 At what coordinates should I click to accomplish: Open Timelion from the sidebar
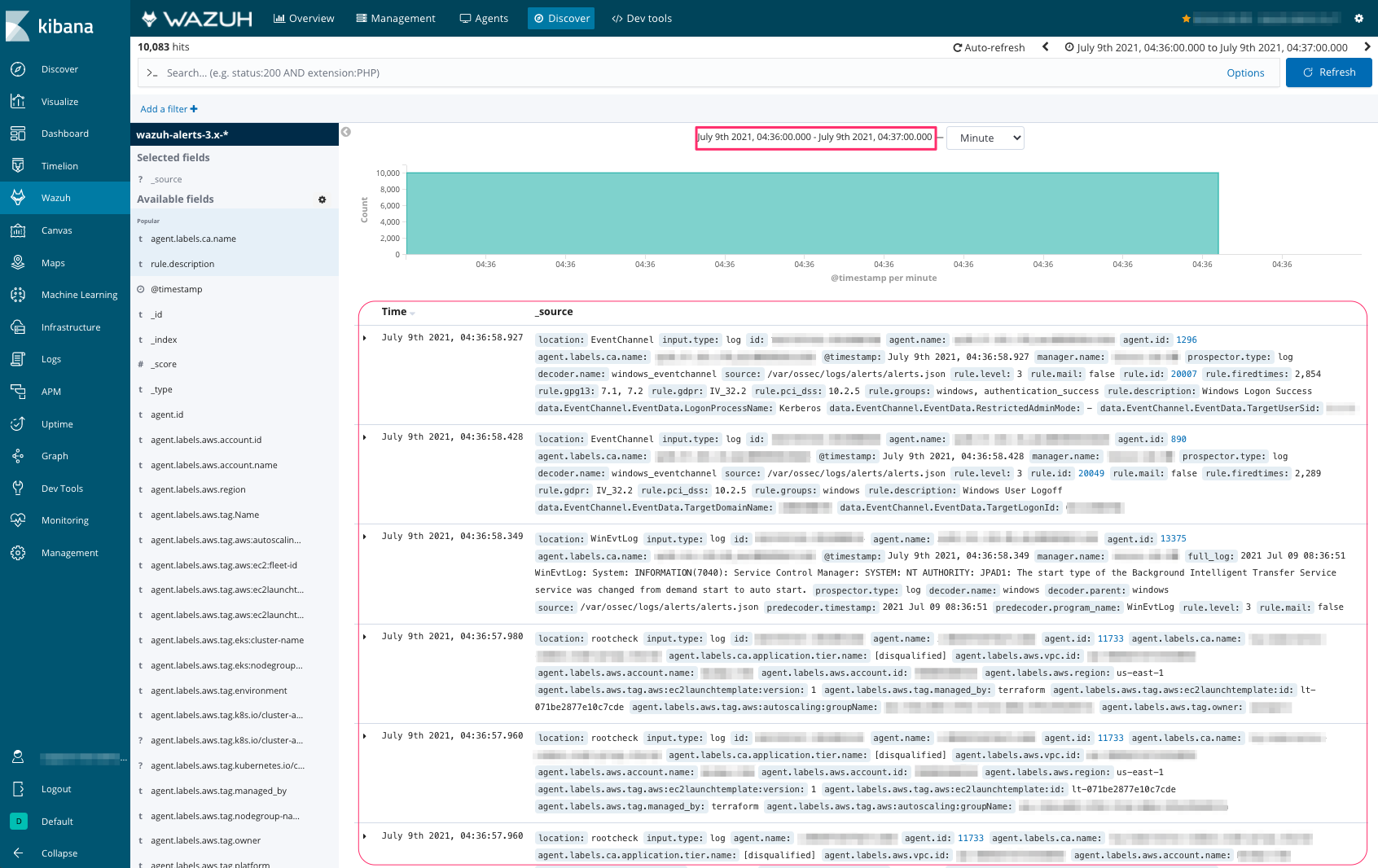tap(59, 166)
